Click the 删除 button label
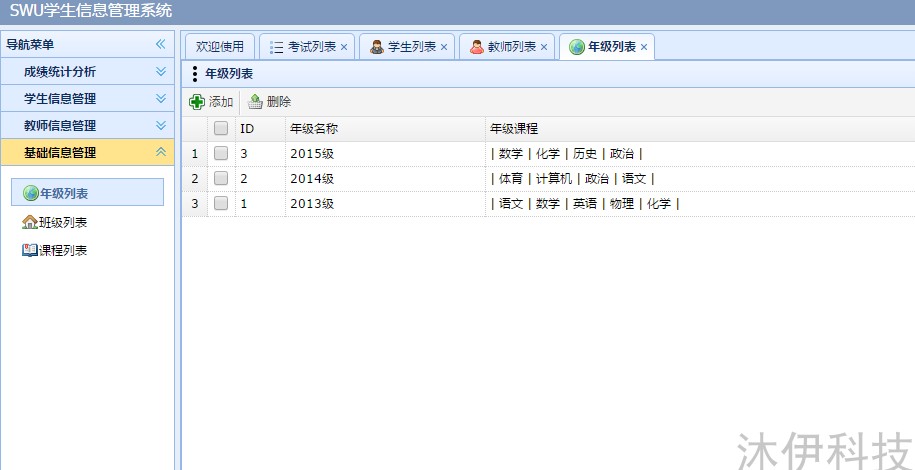The image size is (915, 470). point(279,102)
